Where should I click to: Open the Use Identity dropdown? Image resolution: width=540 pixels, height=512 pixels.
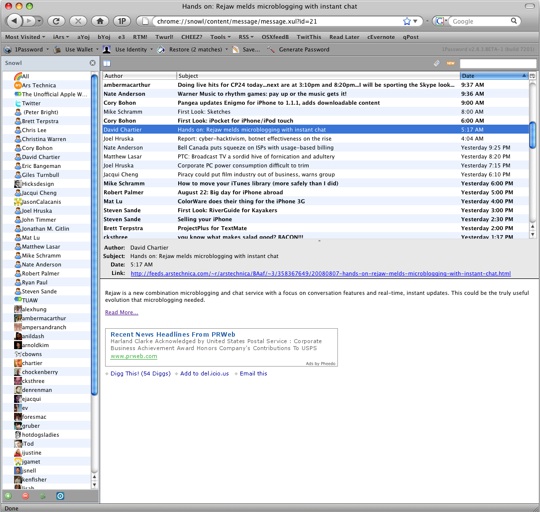pos(128,50)
